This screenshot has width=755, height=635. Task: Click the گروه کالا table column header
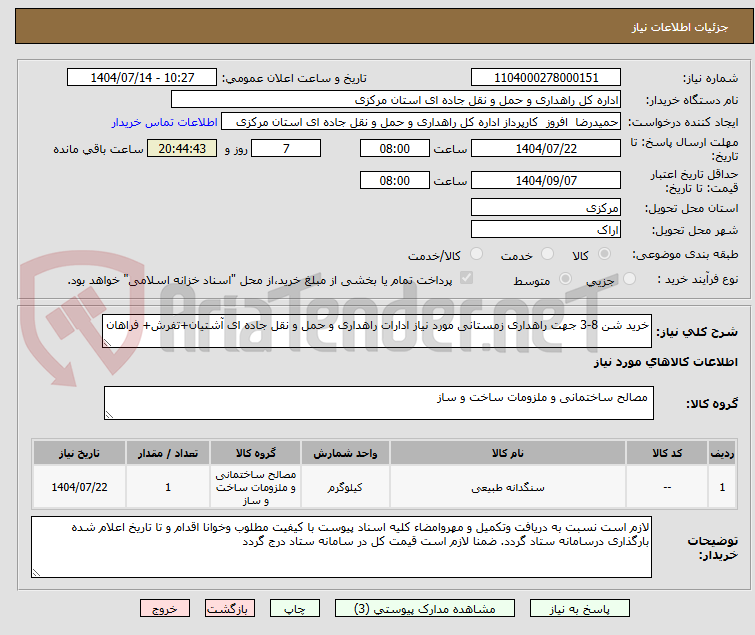(256, 453)
